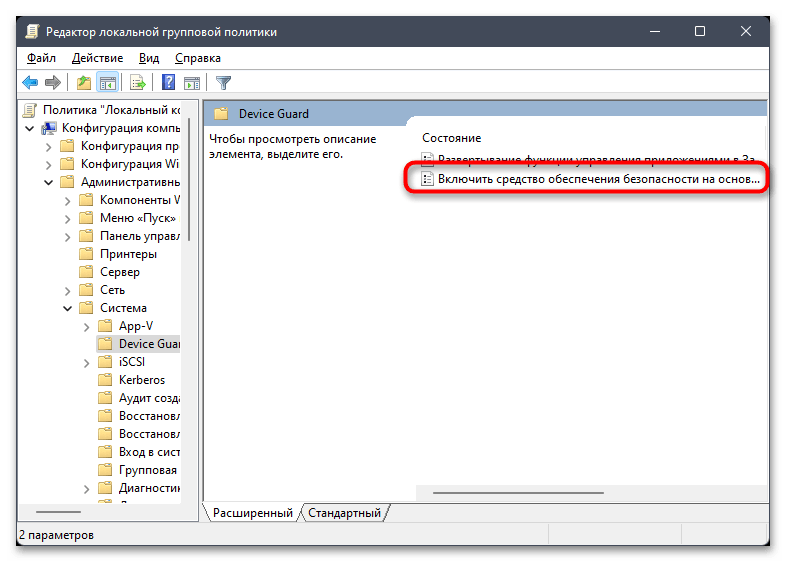Click the Forward arrow toolbar icon
The height and width of the screenshot is (562, 786).
coord(53,82)
